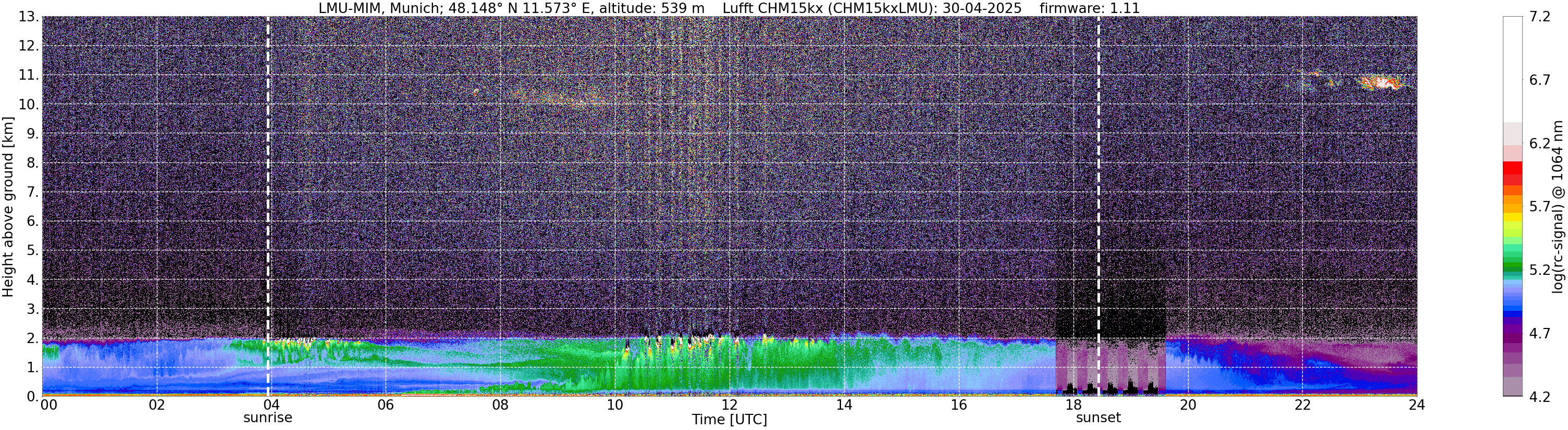Click the colorbar tick label '7.2'

coord(1540,17)
